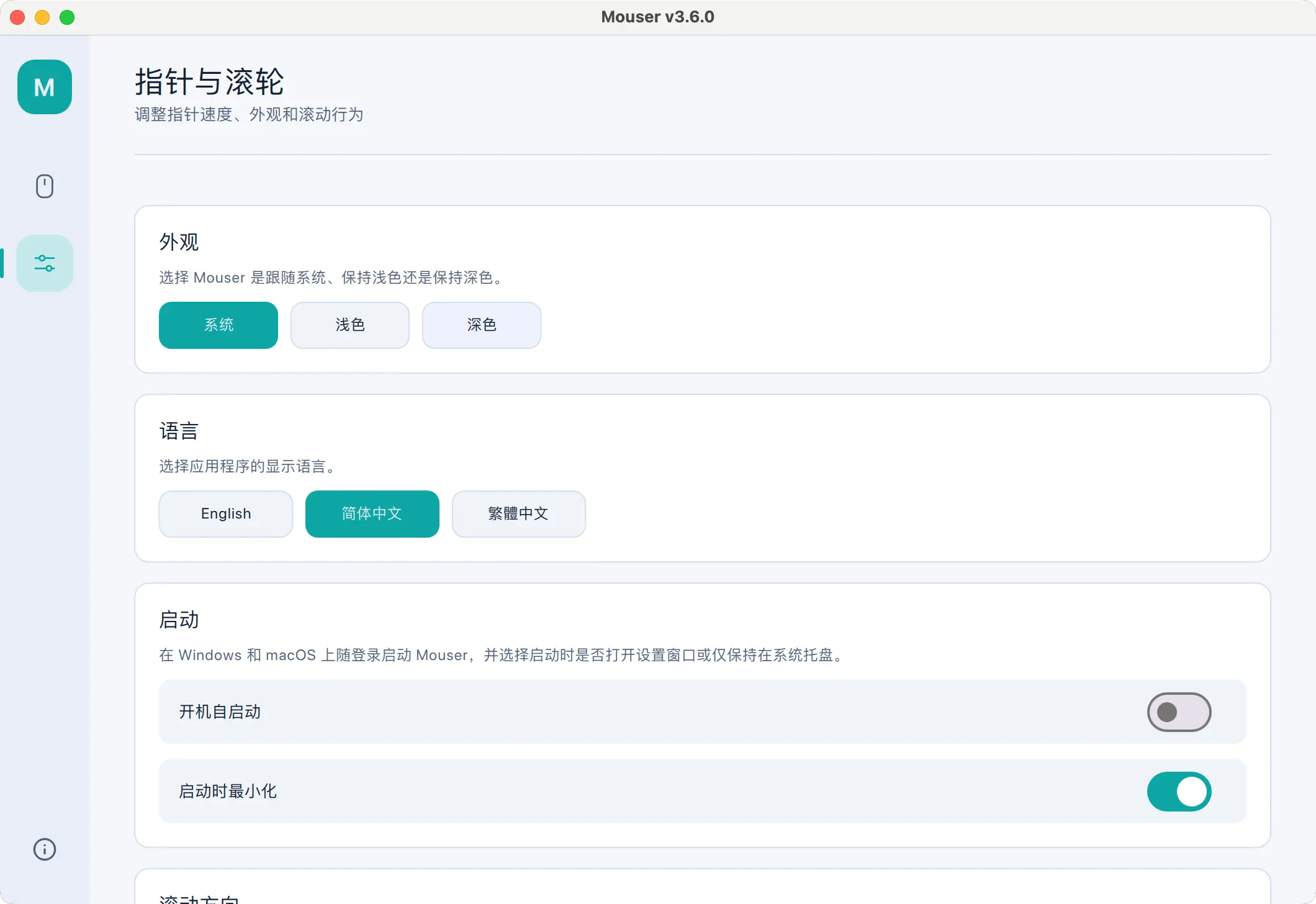This screenshot has height=904, width=1316.
Task: Click the Mouser v3.6.0 window title
Action: (x=658, y=17)
